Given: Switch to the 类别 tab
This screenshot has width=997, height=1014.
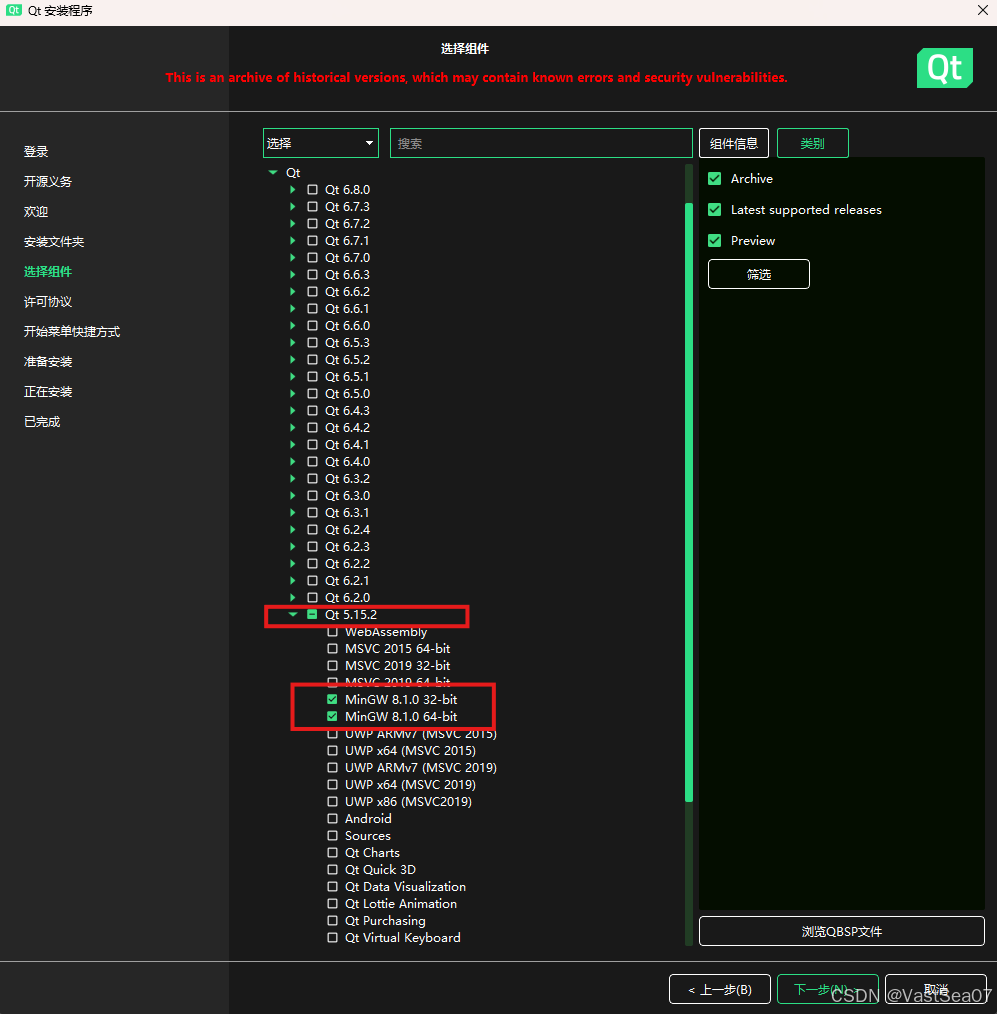Looking at the screenshot, I should click(813, 143).
